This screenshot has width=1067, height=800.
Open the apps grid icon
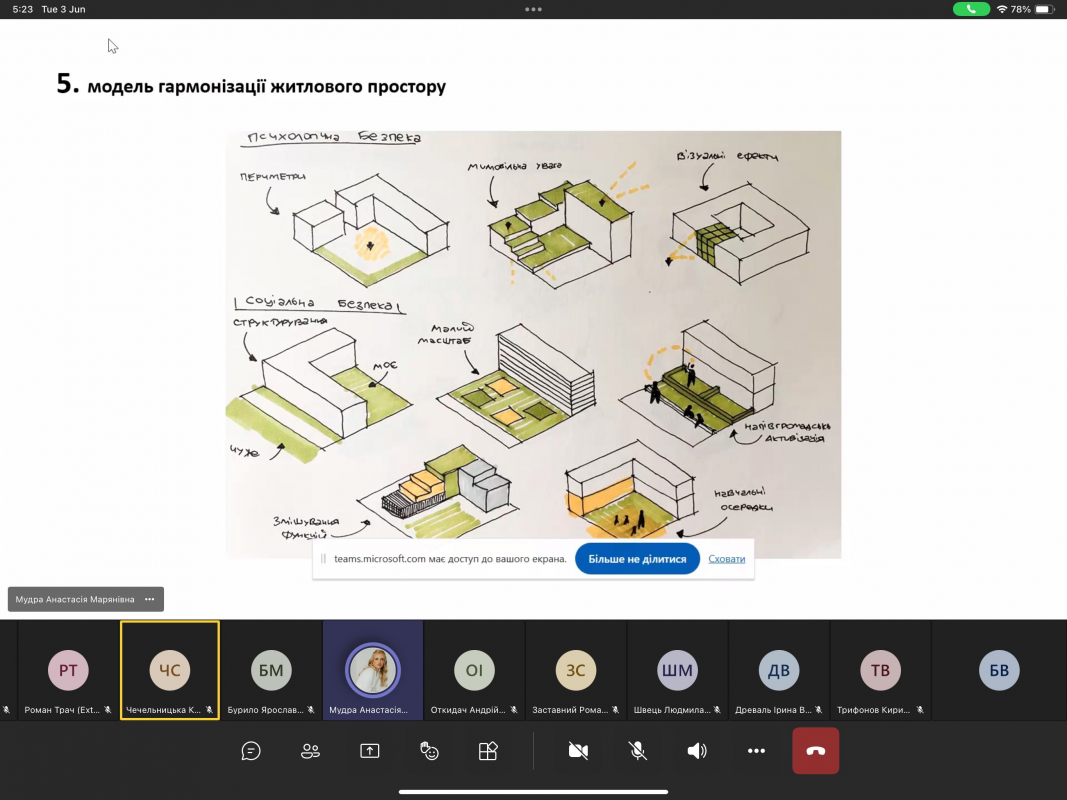pyautogui.click(x=488, y=751)
